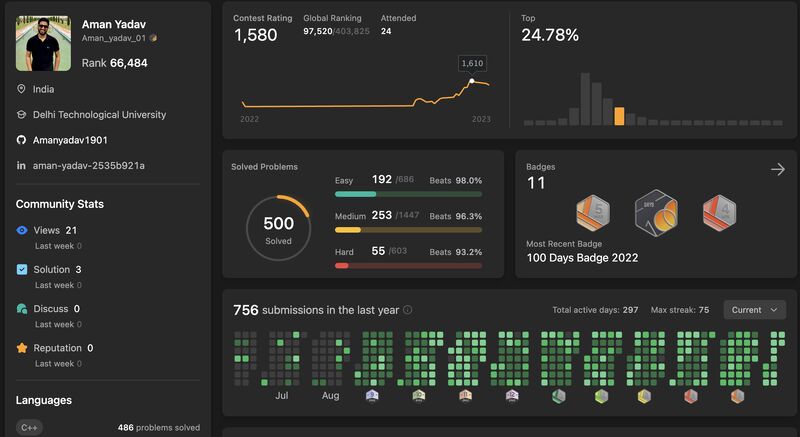Click the Easy problems progress bar
The width and height of the screenshot is (800, 437).
click(408, 194)
